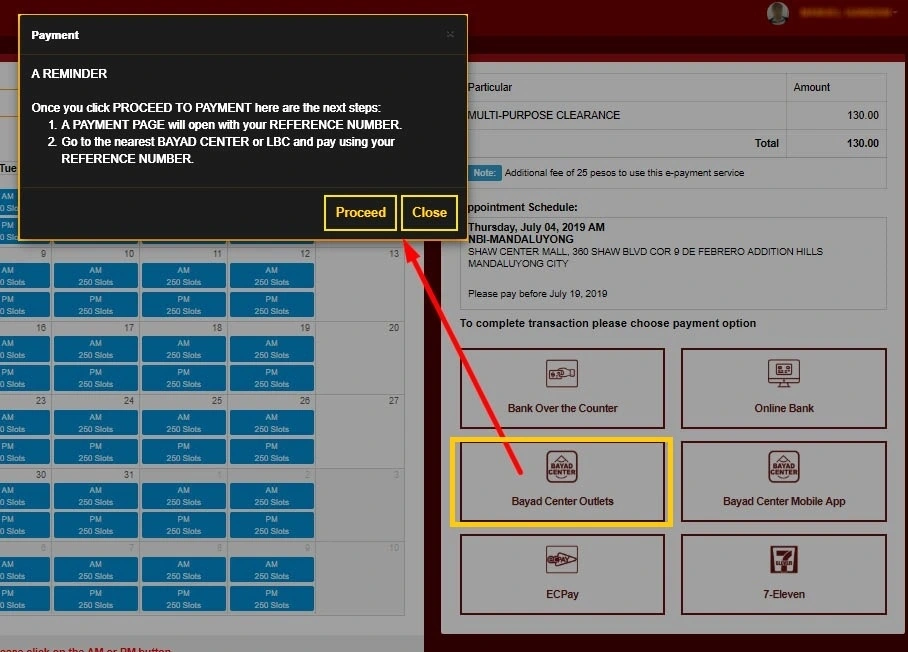Select PM 250 Slots for day 31

(96, 525)
